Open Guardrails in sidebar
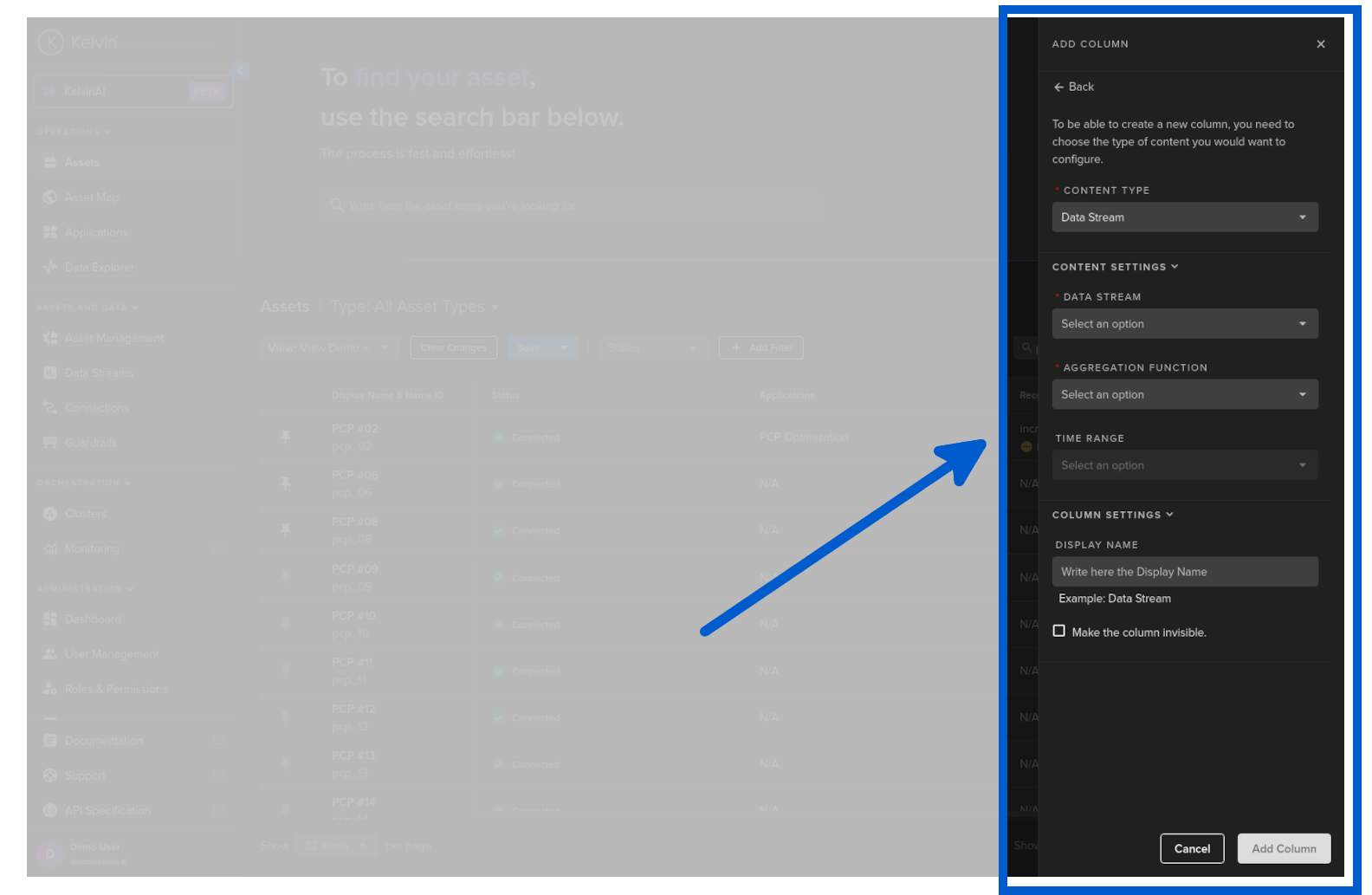1372x895 pixels. 90,443
